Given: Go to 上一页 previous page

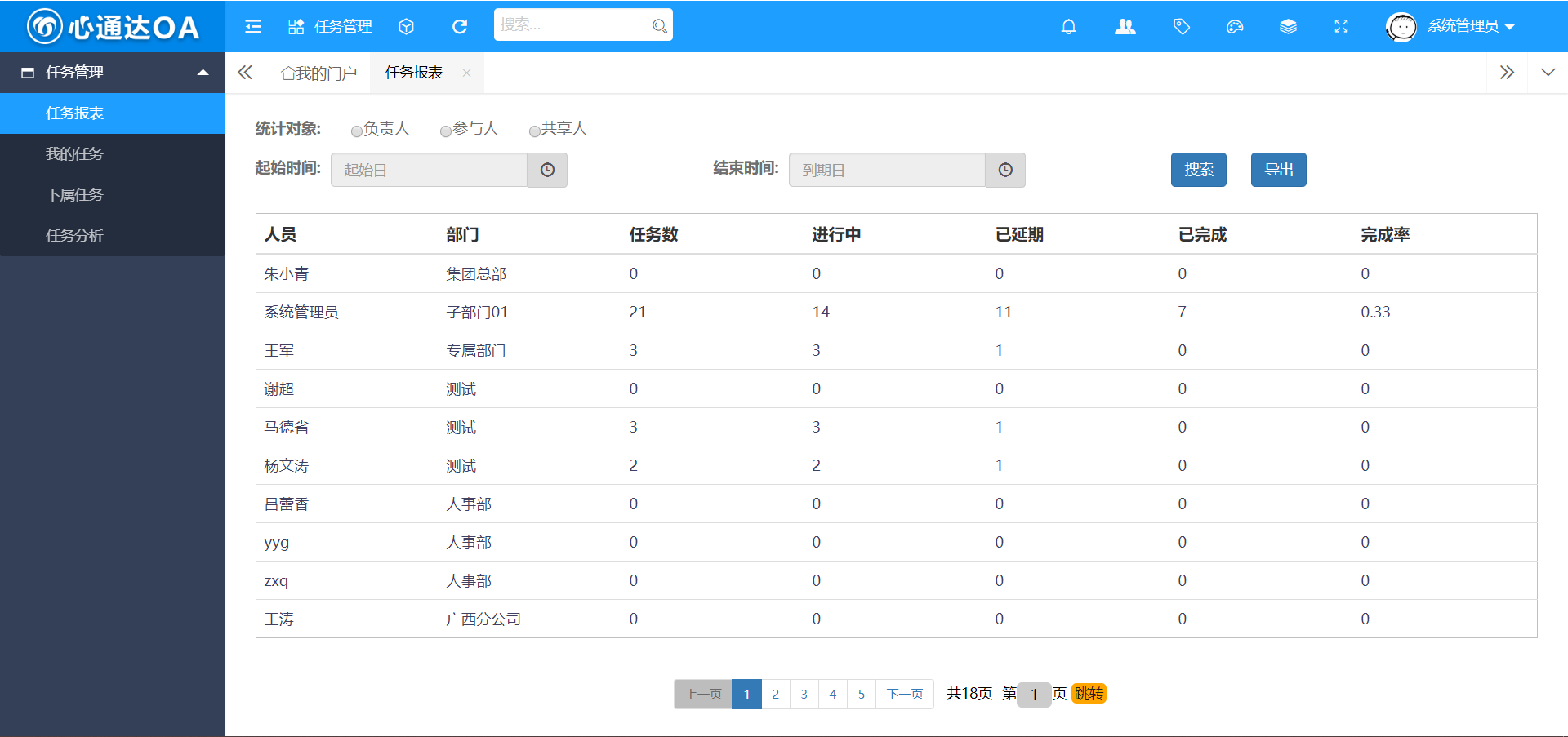Looking at the screenshot, I should 703,694.
